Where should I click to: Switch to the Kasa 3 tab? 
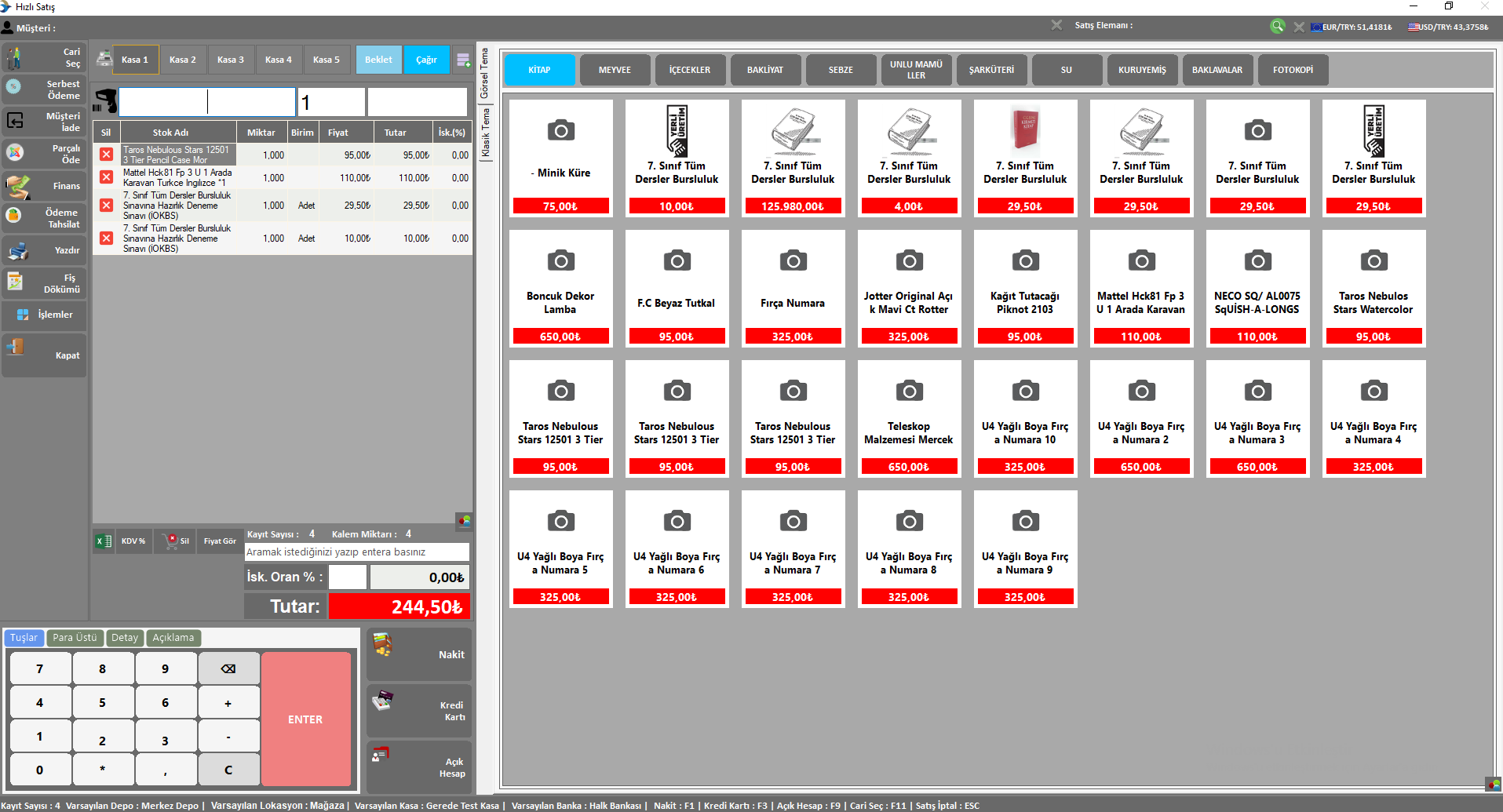pos(231,60)
